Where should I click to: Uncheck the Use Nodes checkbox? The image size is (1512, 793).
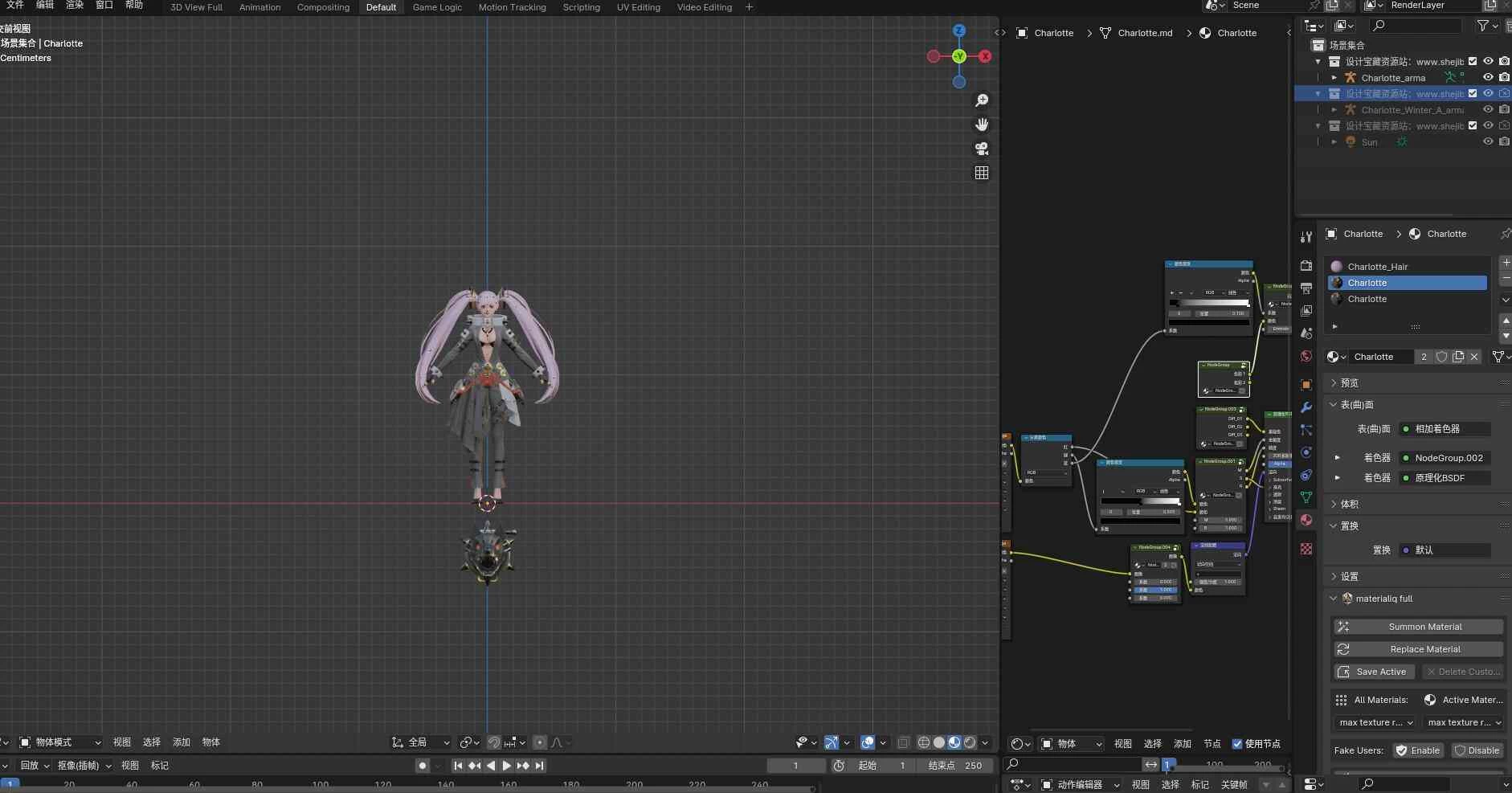click(x=1237, y=743)
